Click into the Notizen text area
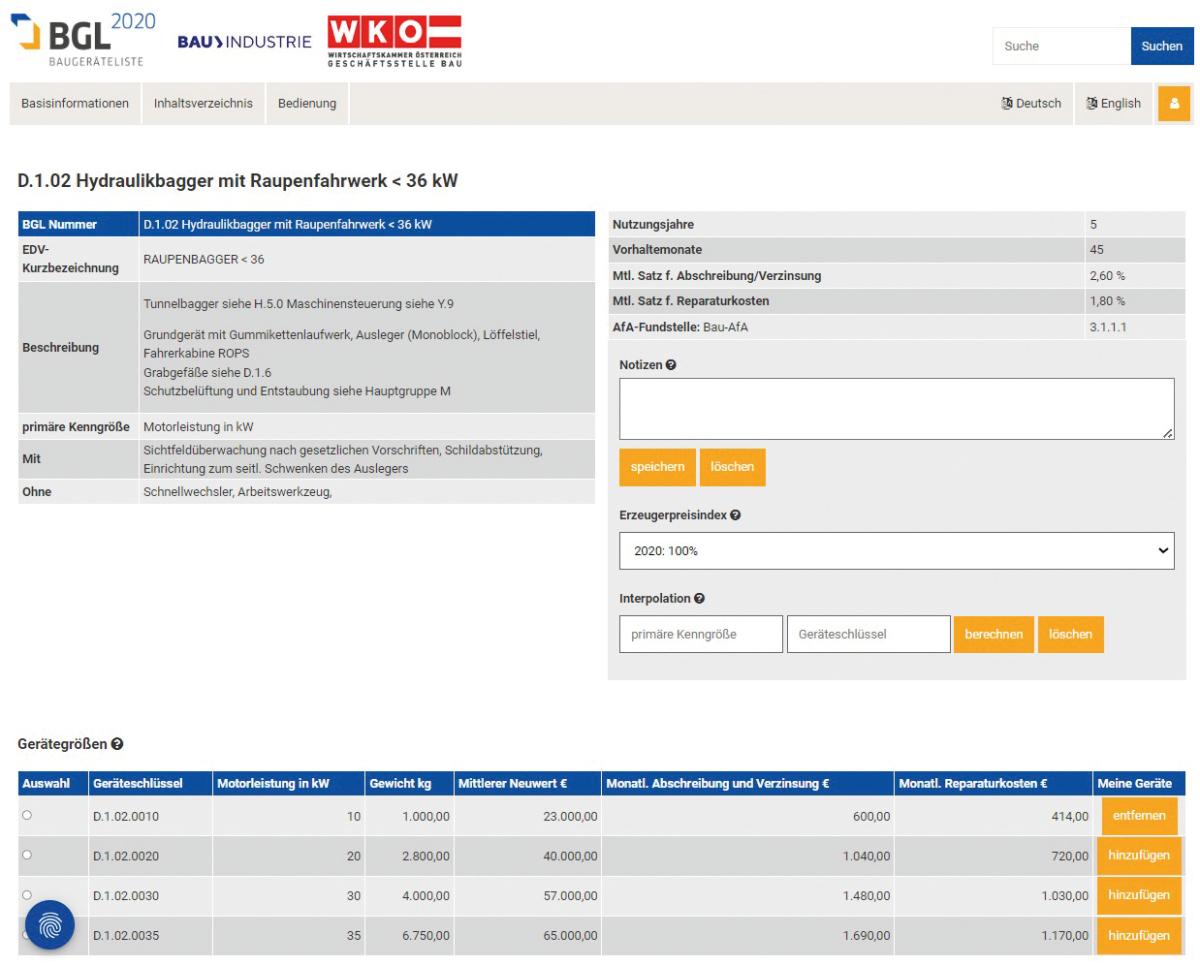The image size is (1200, 966). (x=896, y=408)
